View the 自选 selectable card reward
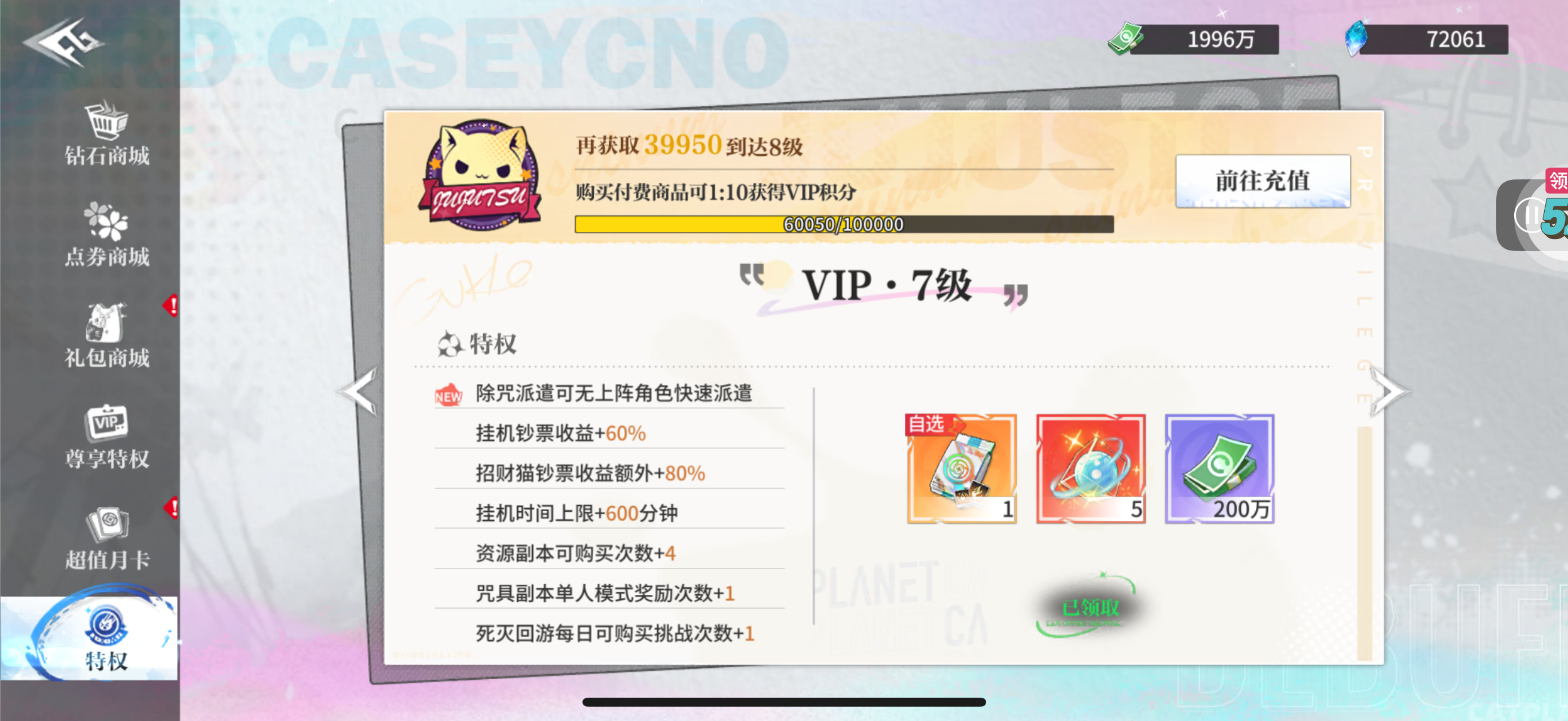This screenshot has height=721, width=1568. pyautogui.click(x=961, y=468)
